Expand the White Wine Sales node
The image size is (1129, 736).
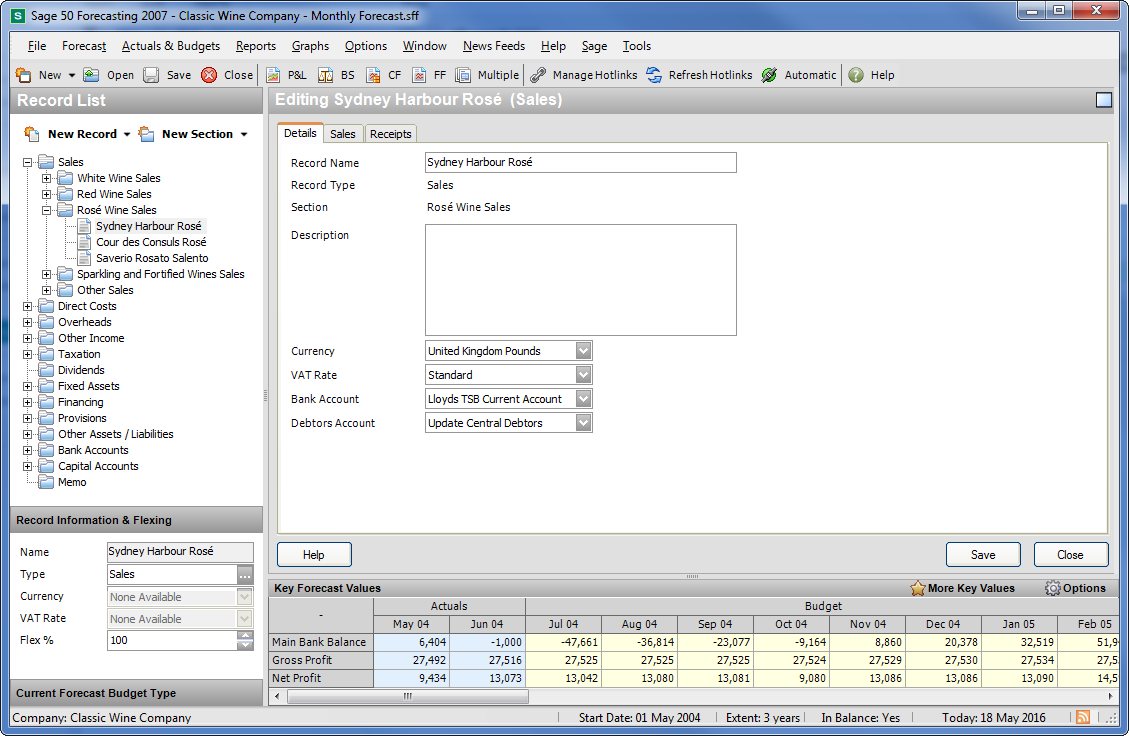[46, 178]
